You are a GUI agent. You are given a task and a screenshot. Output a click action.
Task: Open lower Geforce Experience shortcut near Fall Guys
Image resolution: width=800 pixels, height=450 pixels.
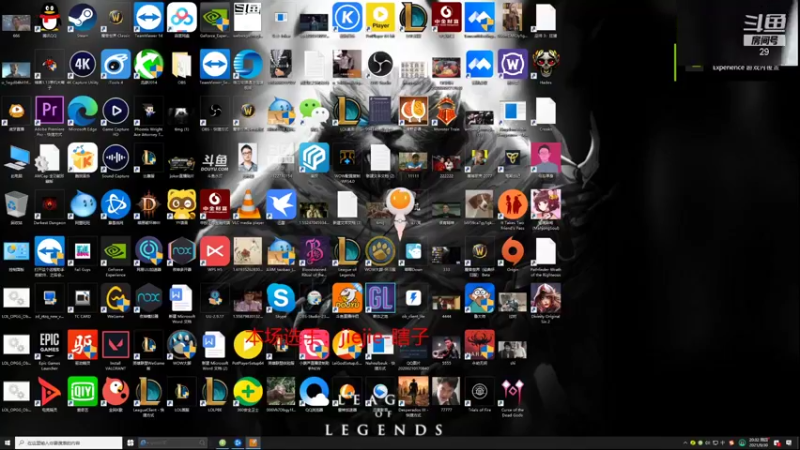coord(116,252)
